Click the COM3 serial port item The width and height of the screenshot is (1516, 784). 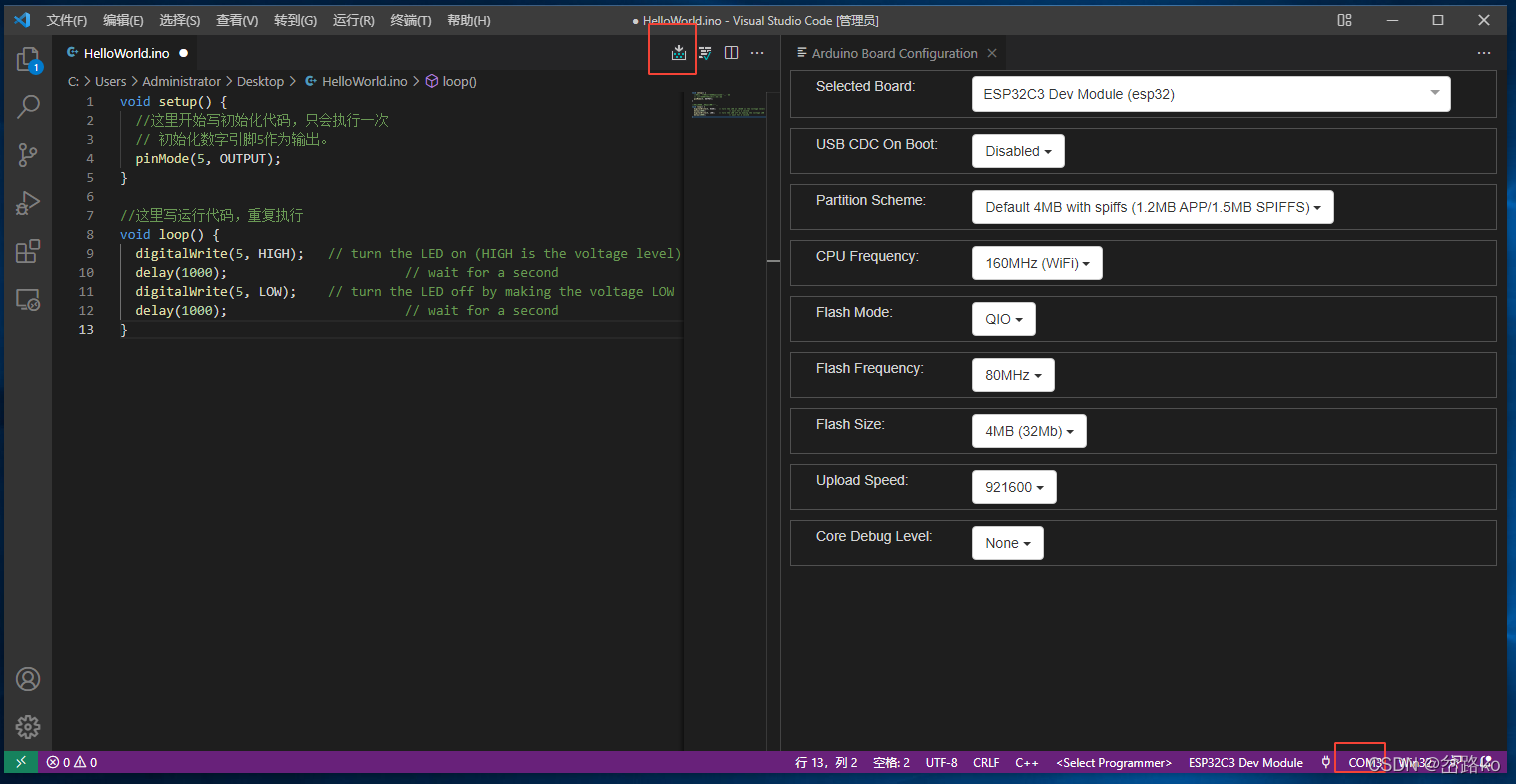pyautogui.click(x=1365, y=762)
